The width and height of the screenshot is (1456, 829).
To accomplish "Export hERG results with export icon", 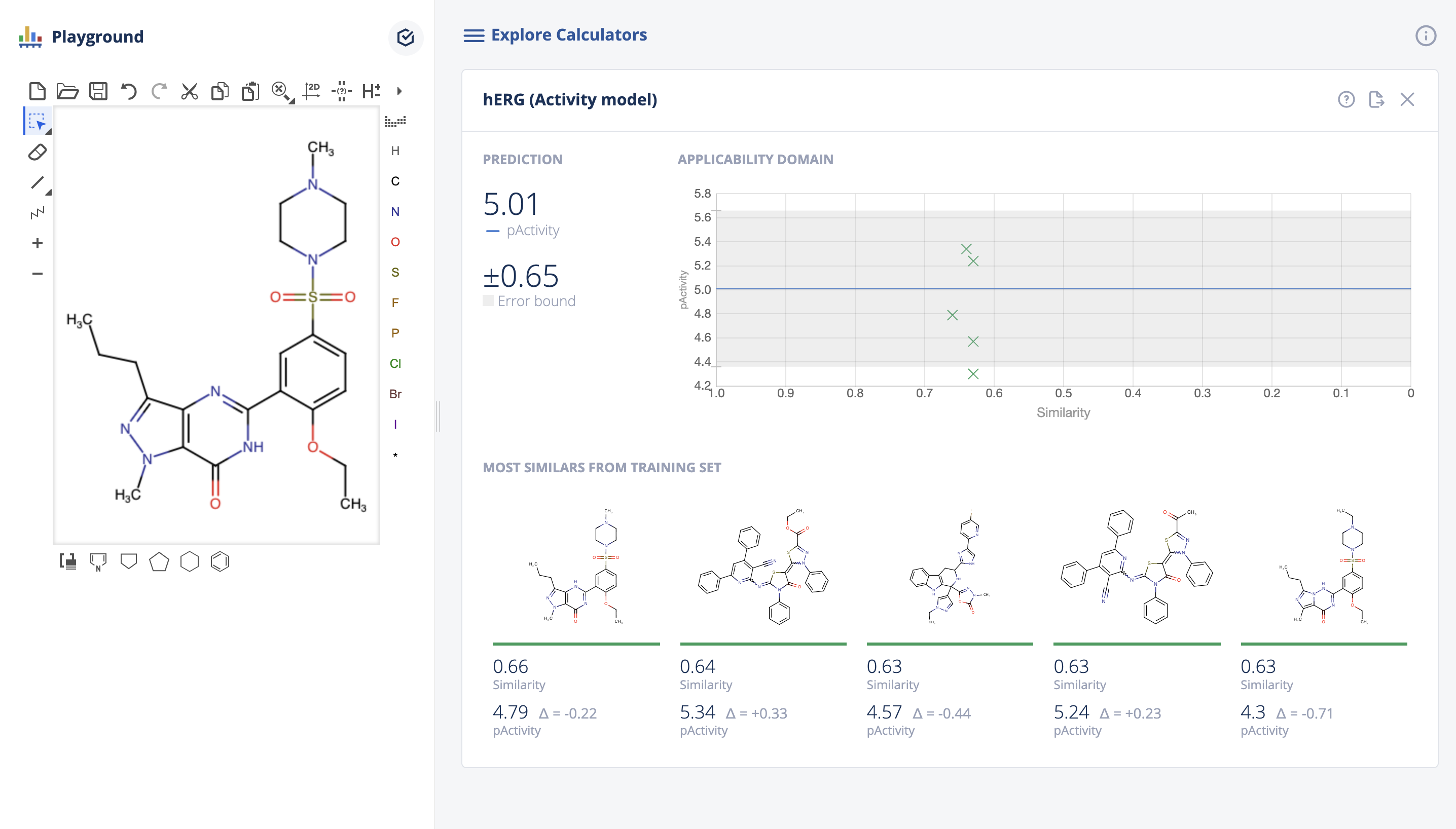I will click(1376, 100).
